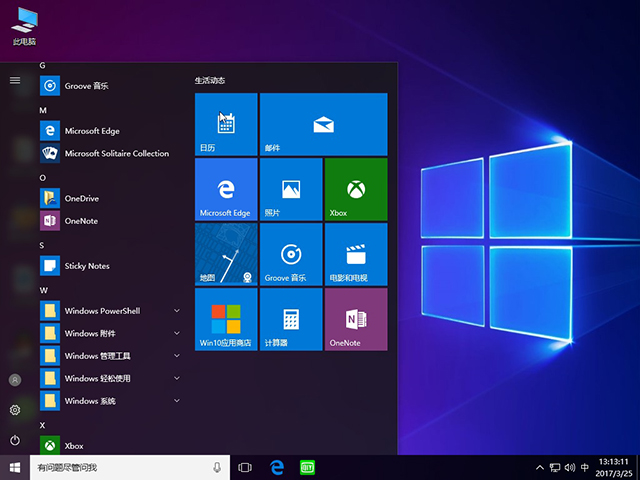Screen dimensions: 640x480
Task: Click the purple OneNote tile
Action: pyautogui.click(x=355, y=319)
